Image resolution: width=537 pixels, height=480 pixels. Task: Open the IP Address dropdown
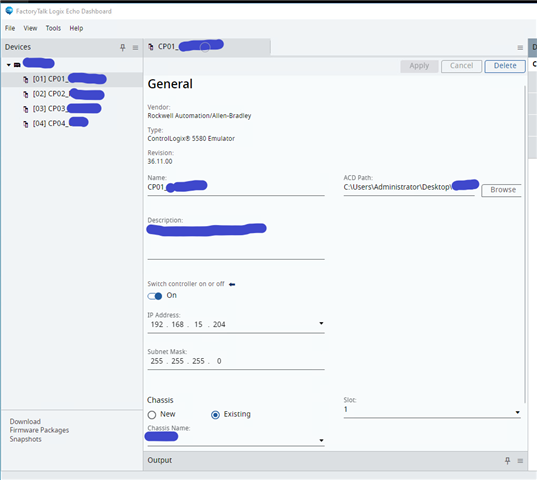tap(321, 324)
